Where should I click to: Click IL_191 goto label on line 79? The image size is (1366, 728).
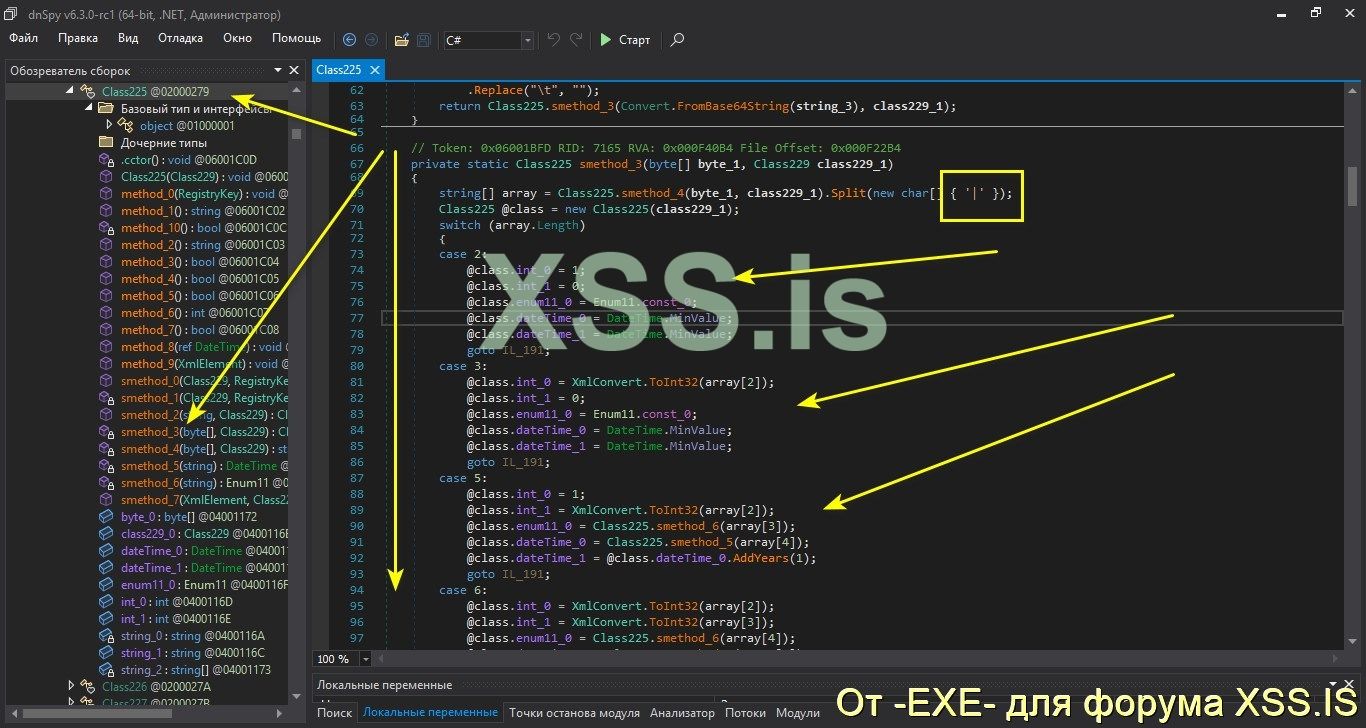tap(522, 351)
